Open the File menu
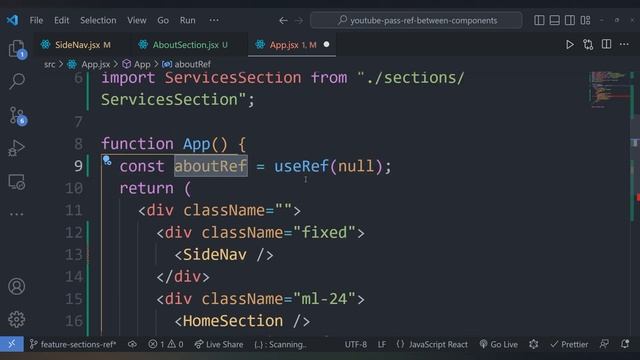640x360 pixels. [x=36, y=20]
